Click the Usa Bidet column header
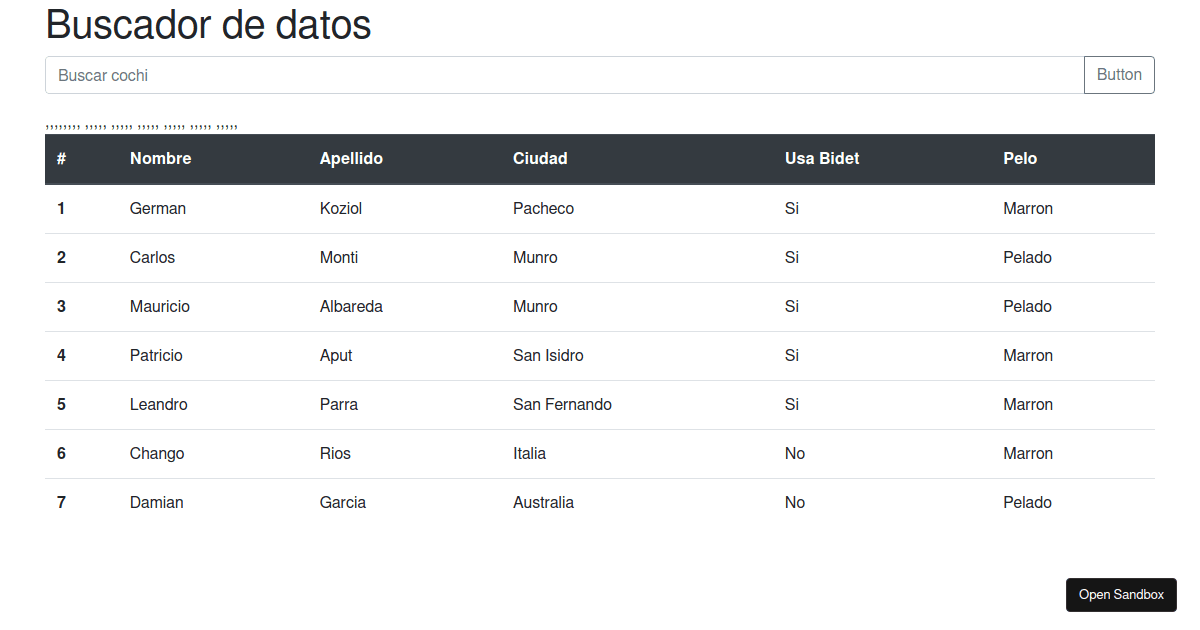The width and height of the screenshot is (1200, 630). pos(822,158)
